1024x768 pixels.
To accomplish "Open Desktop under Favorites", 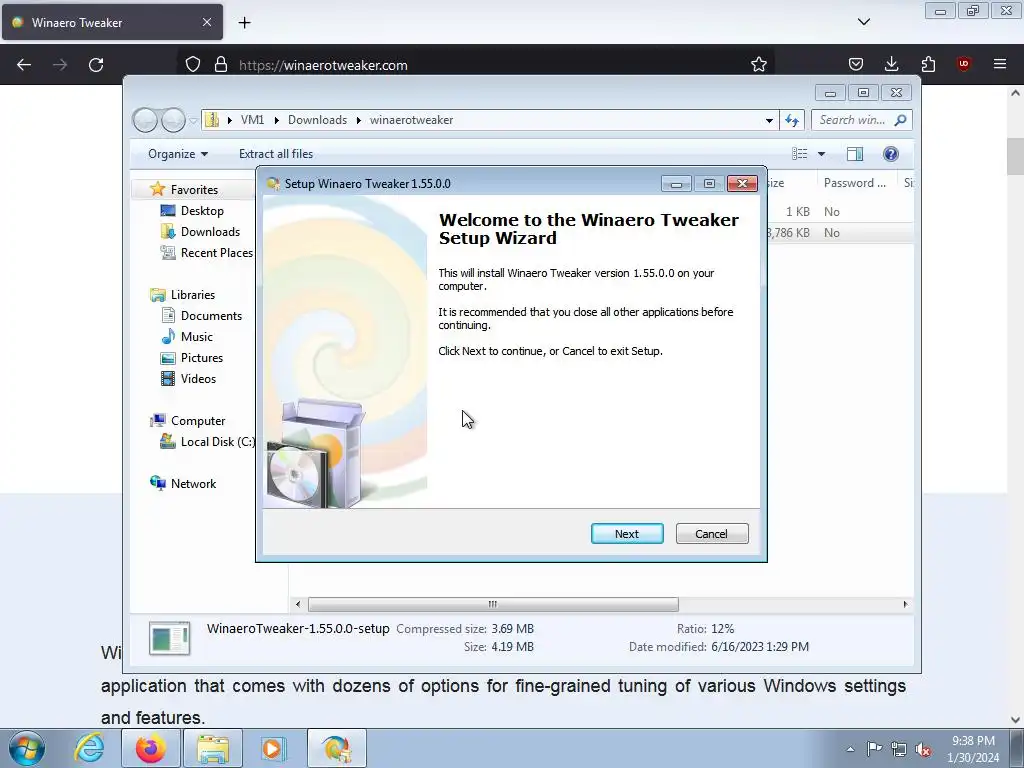I will (202, 211).
